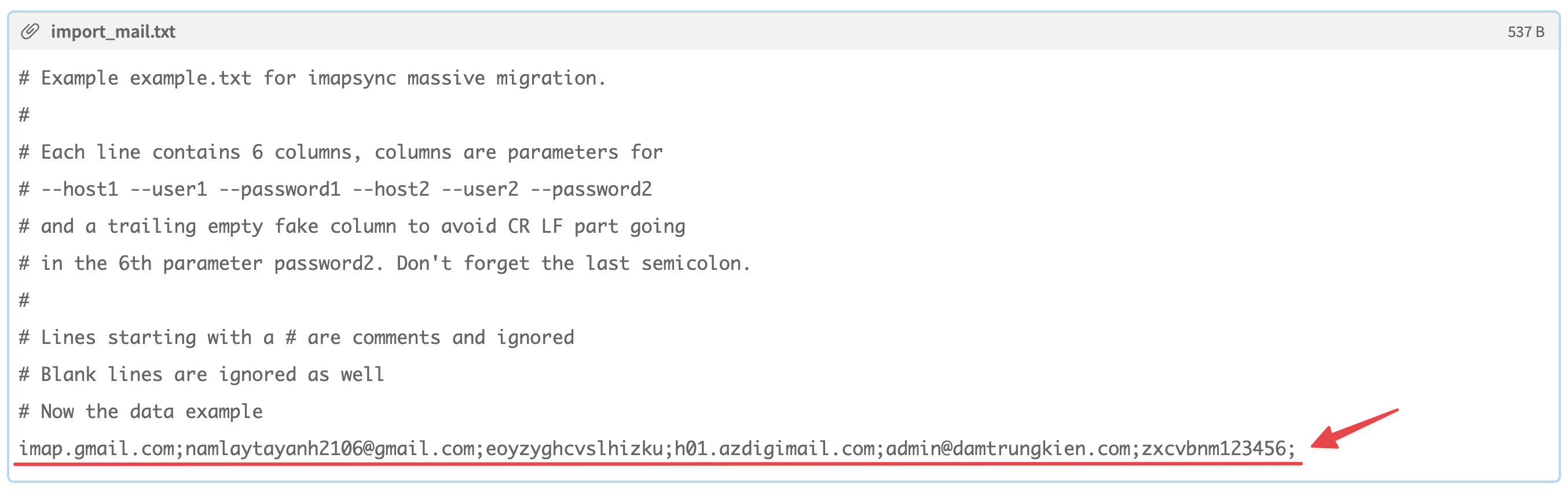Image resolution: width=1568 pixels, height=491 pixels.
Task: Click the red underline beneath data line
Action: tap(658, 464)
